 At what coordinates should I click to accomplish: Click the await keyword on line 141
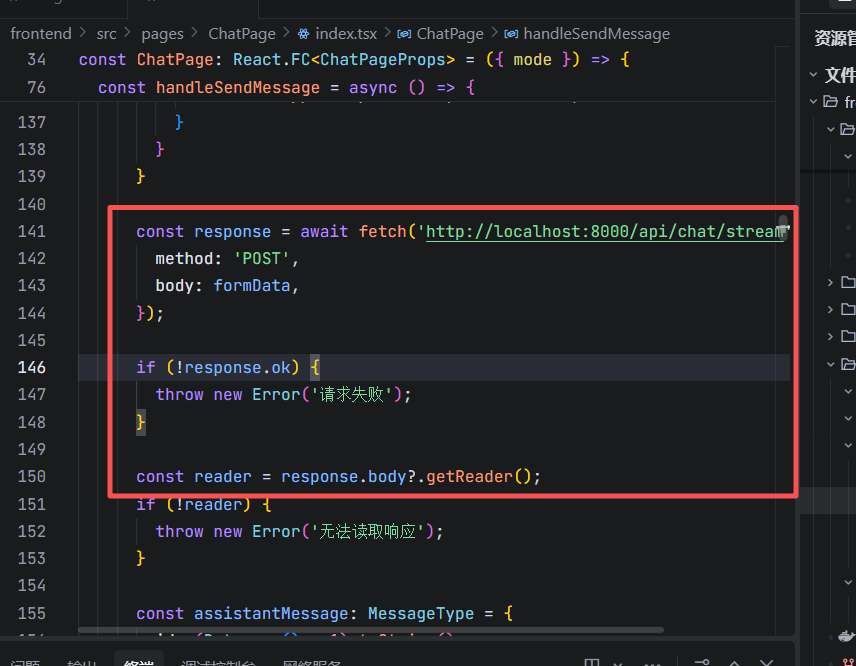click(324, 231)
